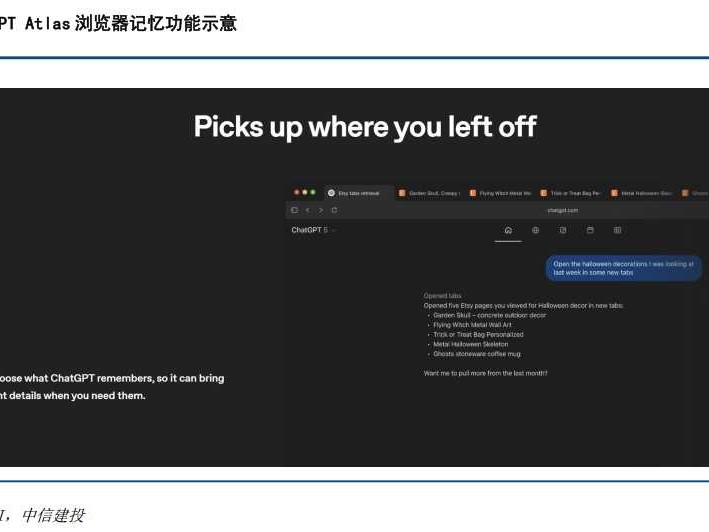Click 'Opened tabs' label above response
This screenshot has width=709, height=532.
(442, 296)
